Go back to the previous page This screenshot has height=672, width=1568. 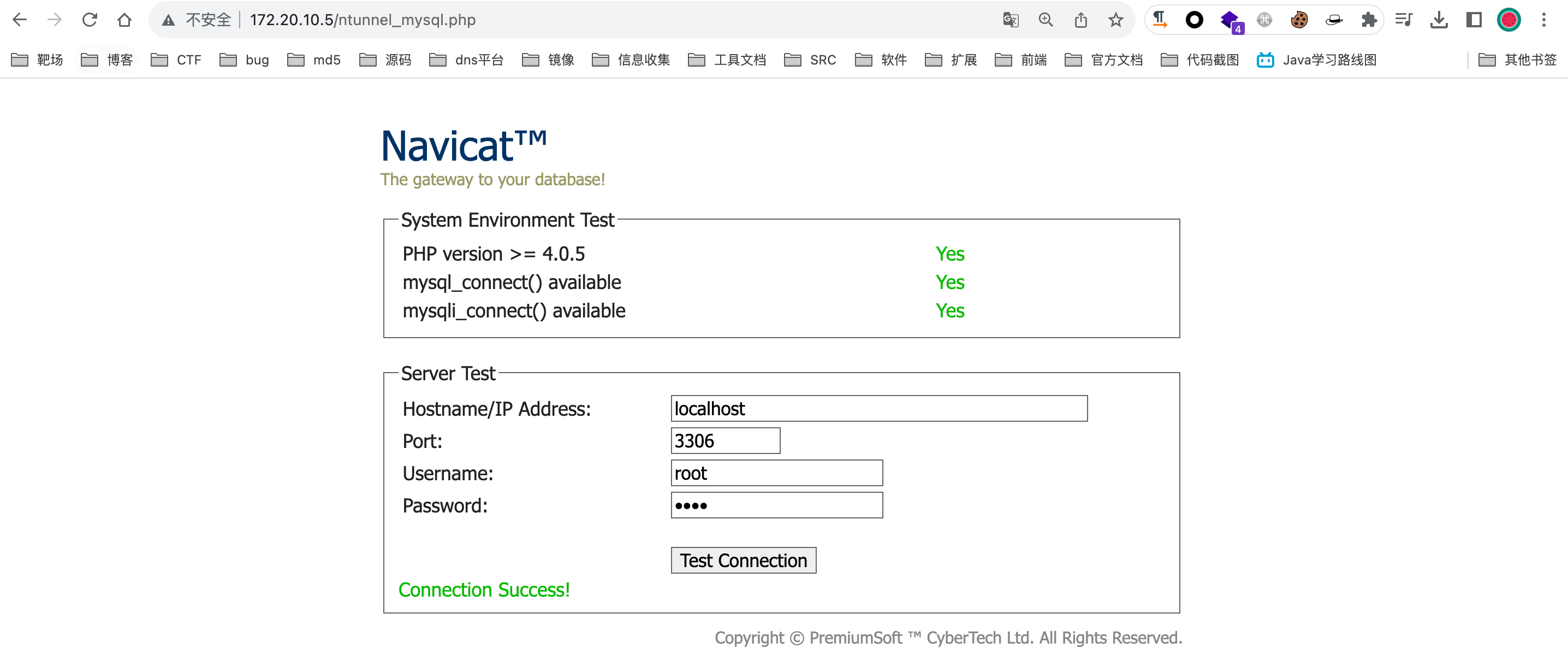coord(20,20)
